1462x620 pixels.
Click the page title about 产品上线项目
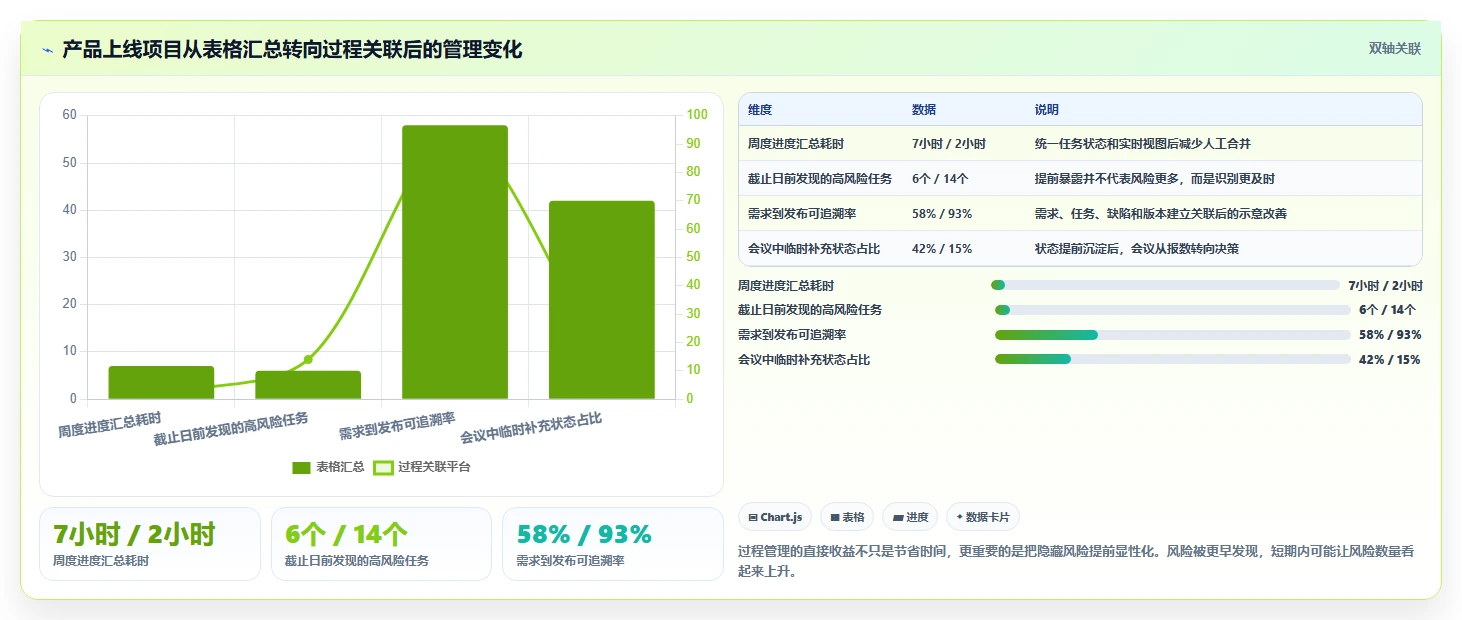292,49
